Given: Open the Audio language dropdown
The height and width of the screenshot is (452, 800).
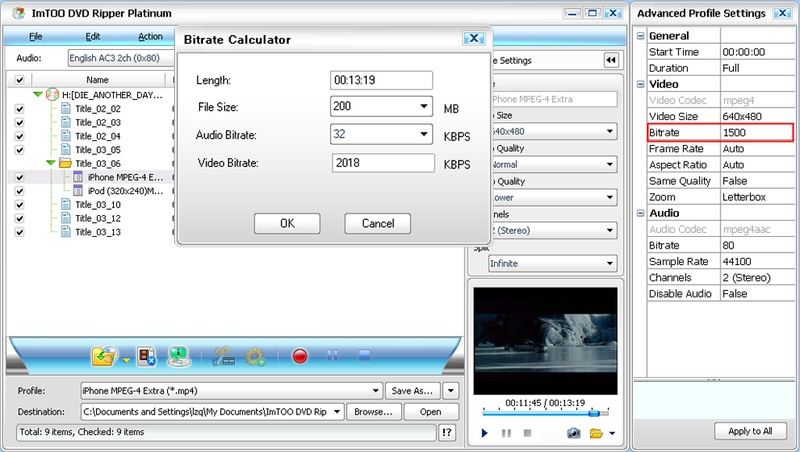Looking at the screenshot, I should pyautogui.click(x=121, y=58).
